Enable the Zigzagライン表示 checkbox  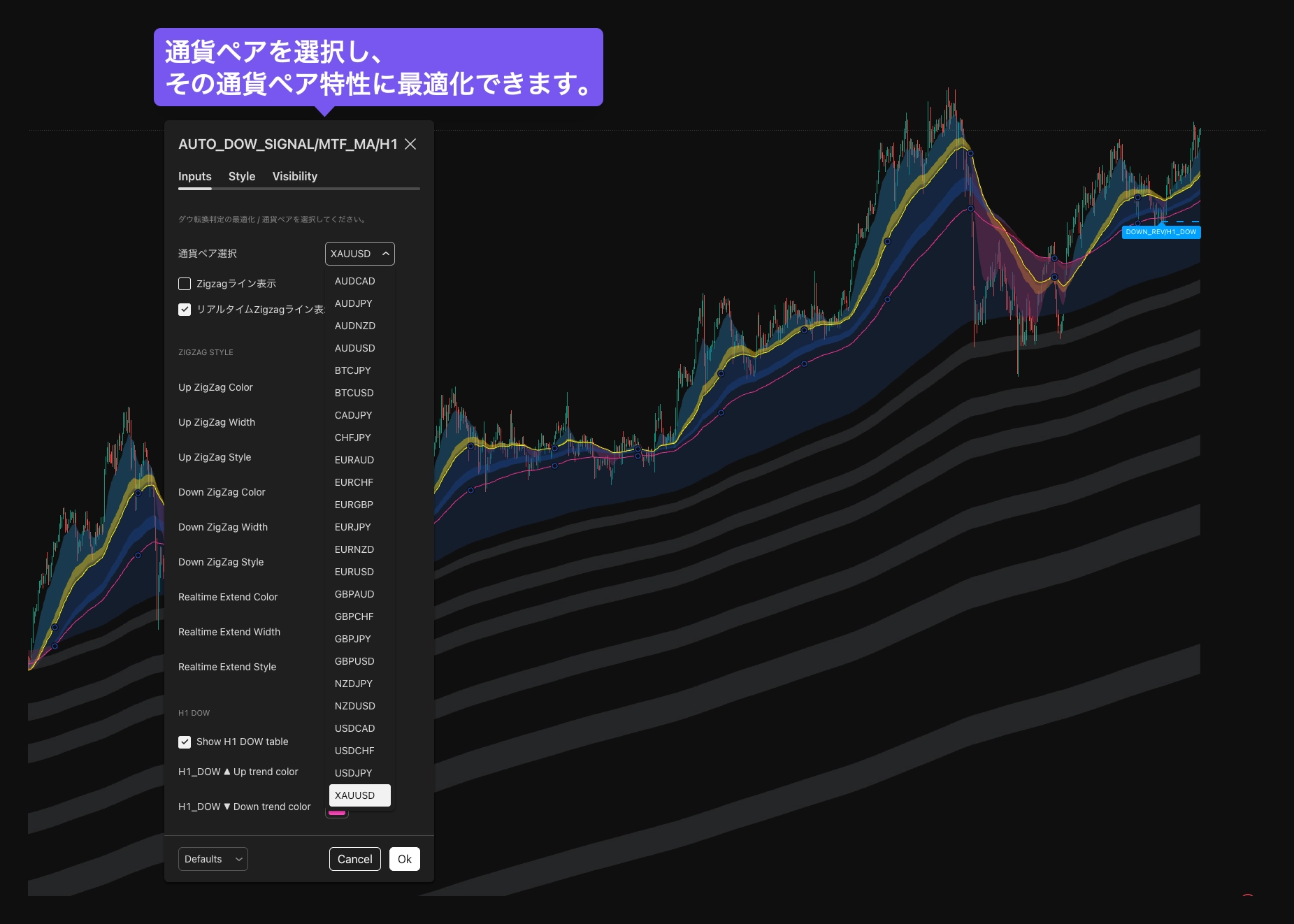(185, 284)
